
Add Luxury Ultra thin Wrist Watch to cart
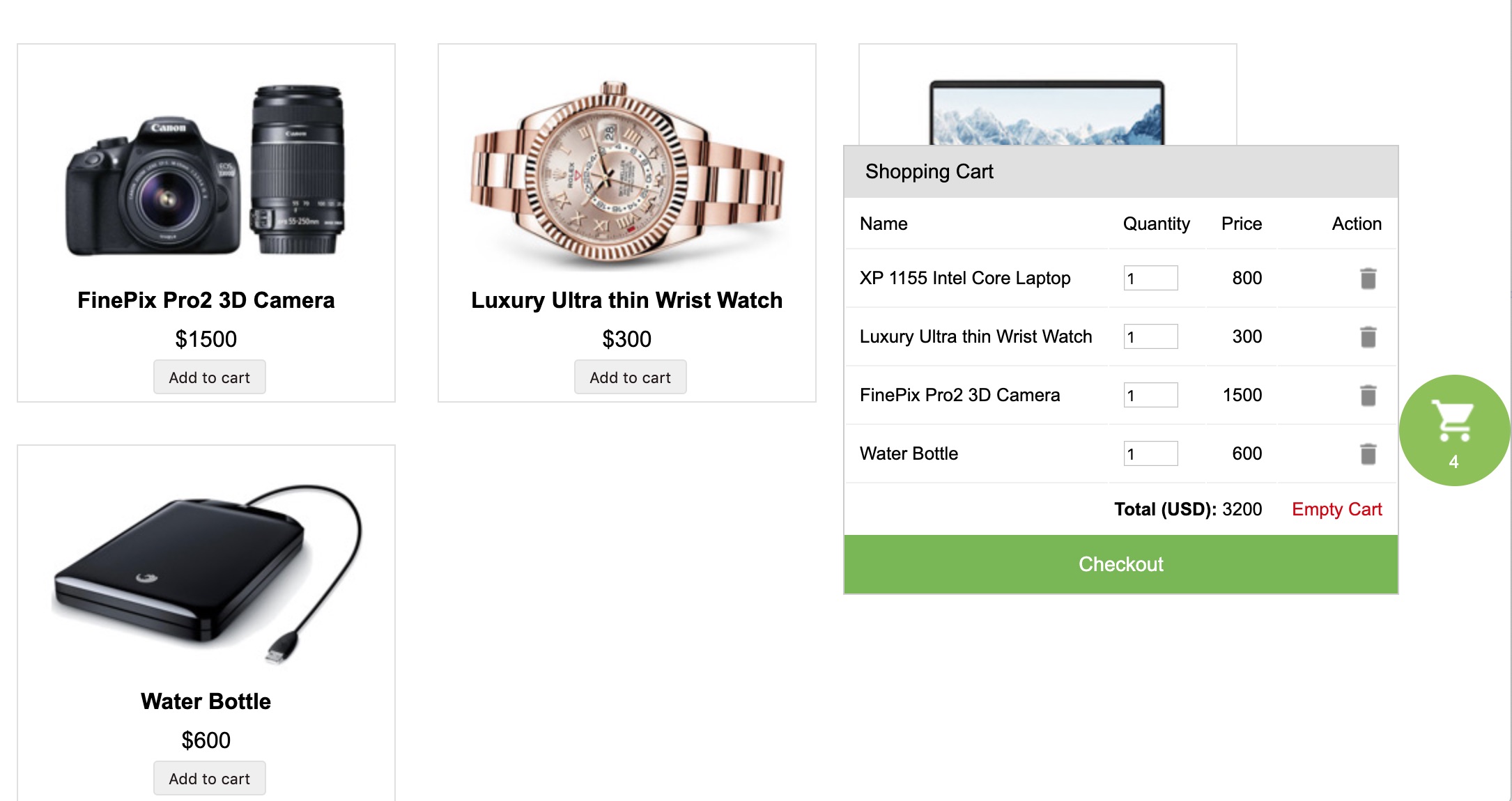tap(630, 377)
